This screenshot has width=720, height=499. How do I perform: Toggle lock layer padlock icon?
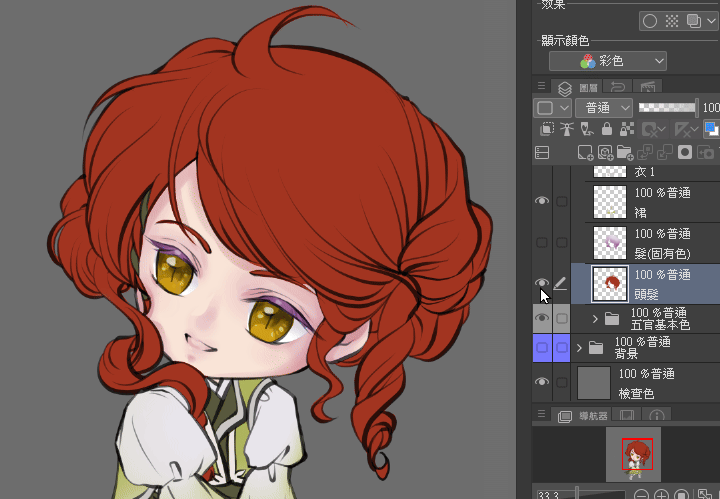click(607, 129)
